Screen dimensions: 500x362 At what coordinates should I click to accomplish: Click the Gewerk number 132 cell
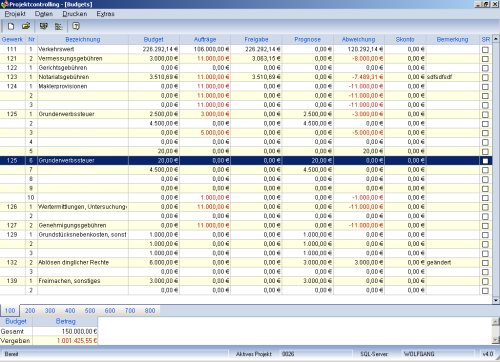[12, 262]
